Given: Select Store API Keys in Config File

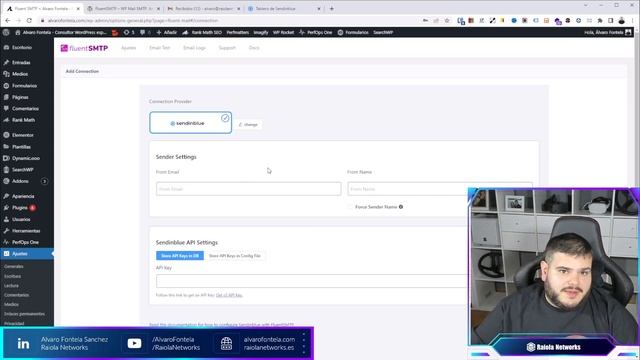Looking at the screenshot, I should [x=235, y=256].
